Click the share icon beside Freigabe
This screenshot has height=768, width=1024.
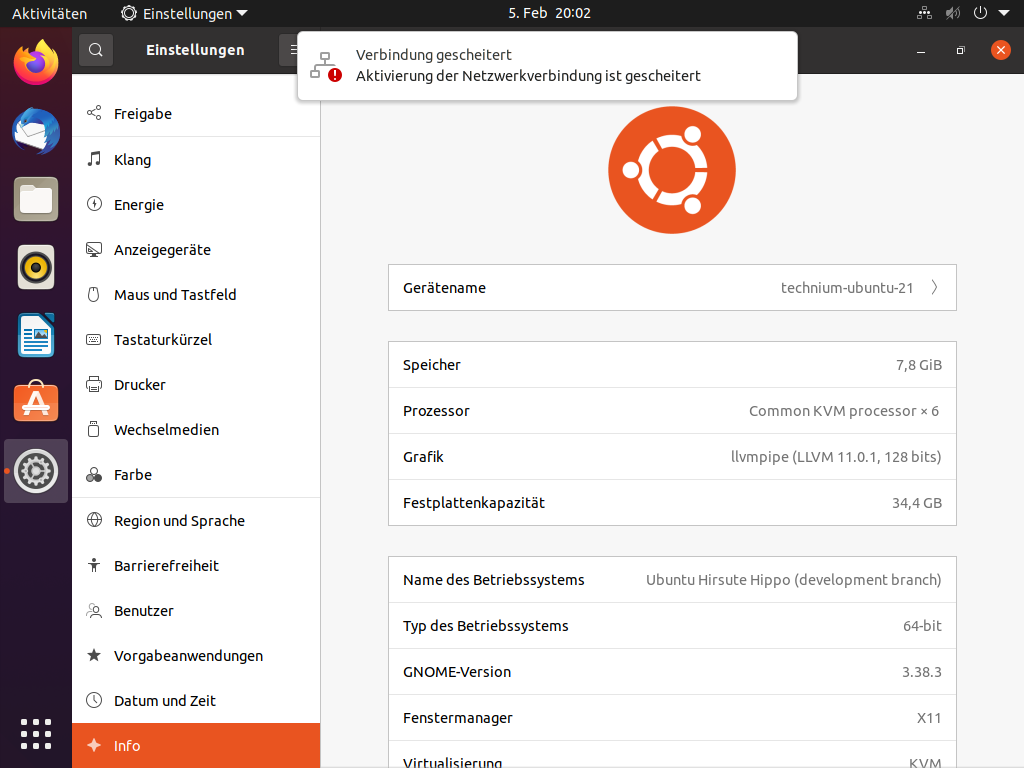pyautogui.click(x=94, y=113)
